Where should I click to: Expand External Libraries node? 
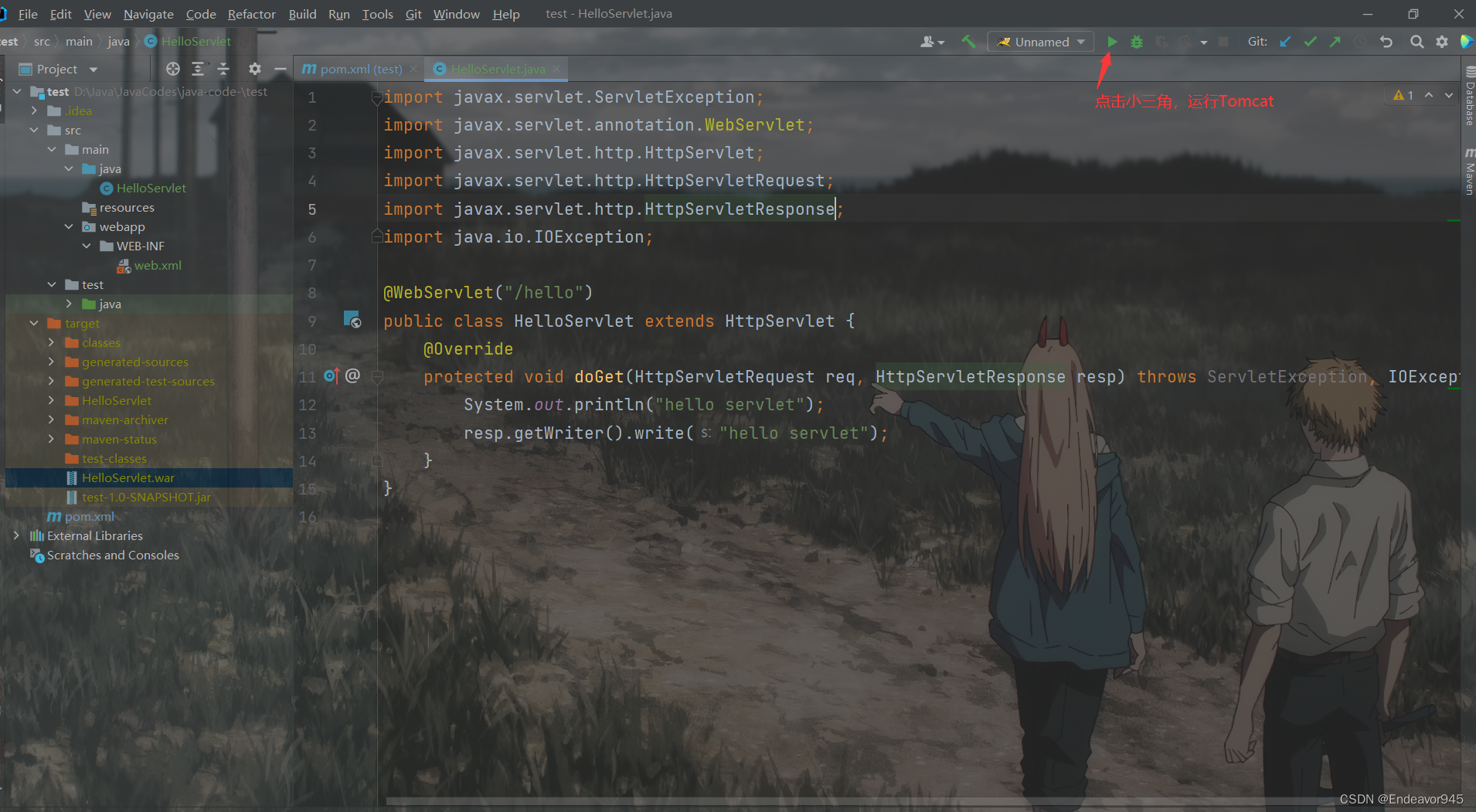coord(16,535)
